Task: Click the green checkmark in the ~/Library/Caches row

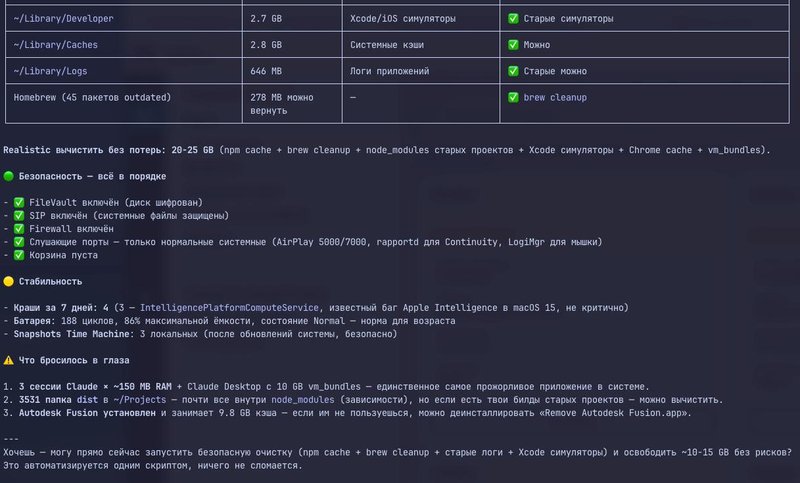Action: pos(513,45)
